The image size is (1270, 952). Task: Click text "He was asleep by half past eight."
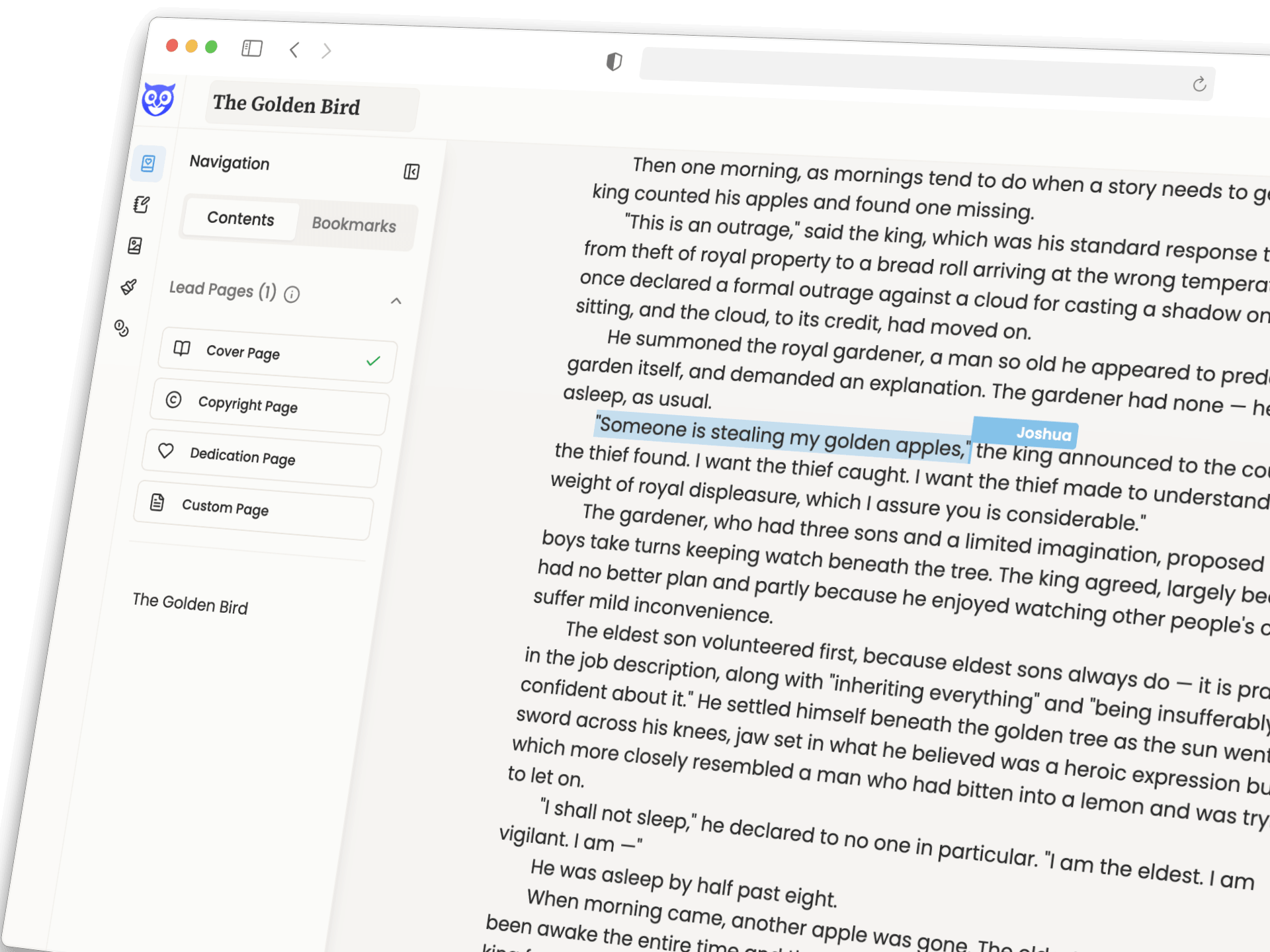(x=684, y=883)
